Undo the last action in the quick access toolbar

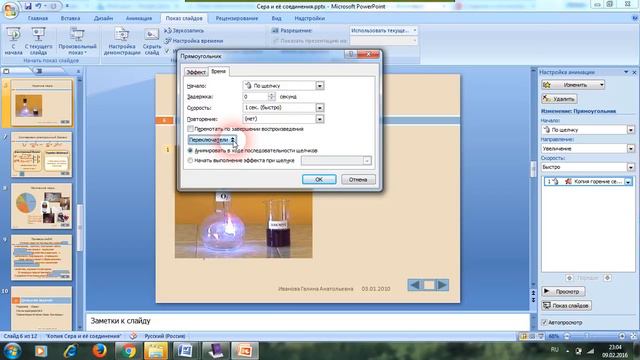point(38,6)
